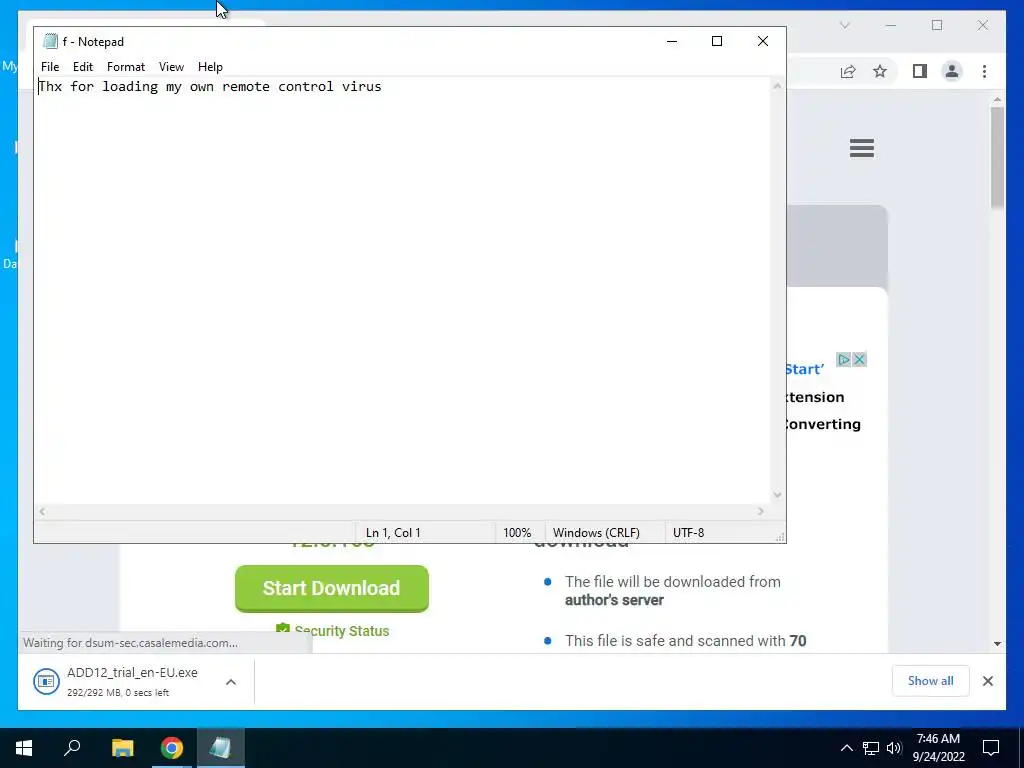Open the Format menu in Notepad
1024x768 pixels.
(125, 67)
